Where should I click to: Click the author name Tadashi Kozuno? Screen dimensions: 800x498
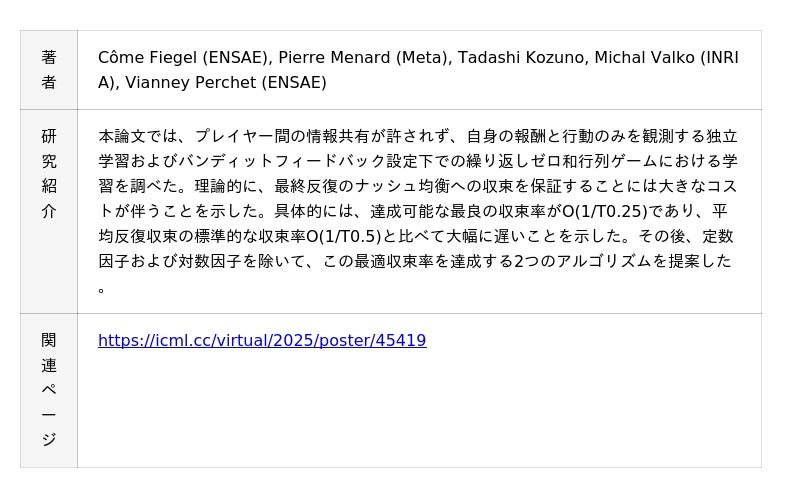coord(523,58)
